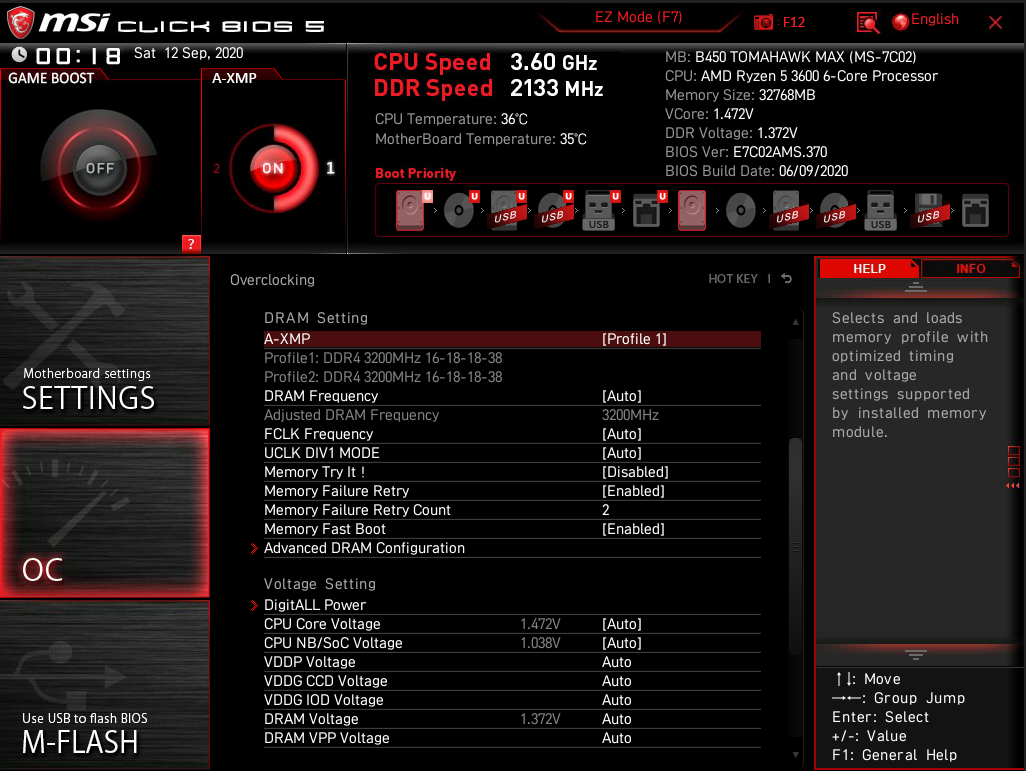Click the expand handle atop help panel
Screen dimensions: 1026x771
pos(915,287)
